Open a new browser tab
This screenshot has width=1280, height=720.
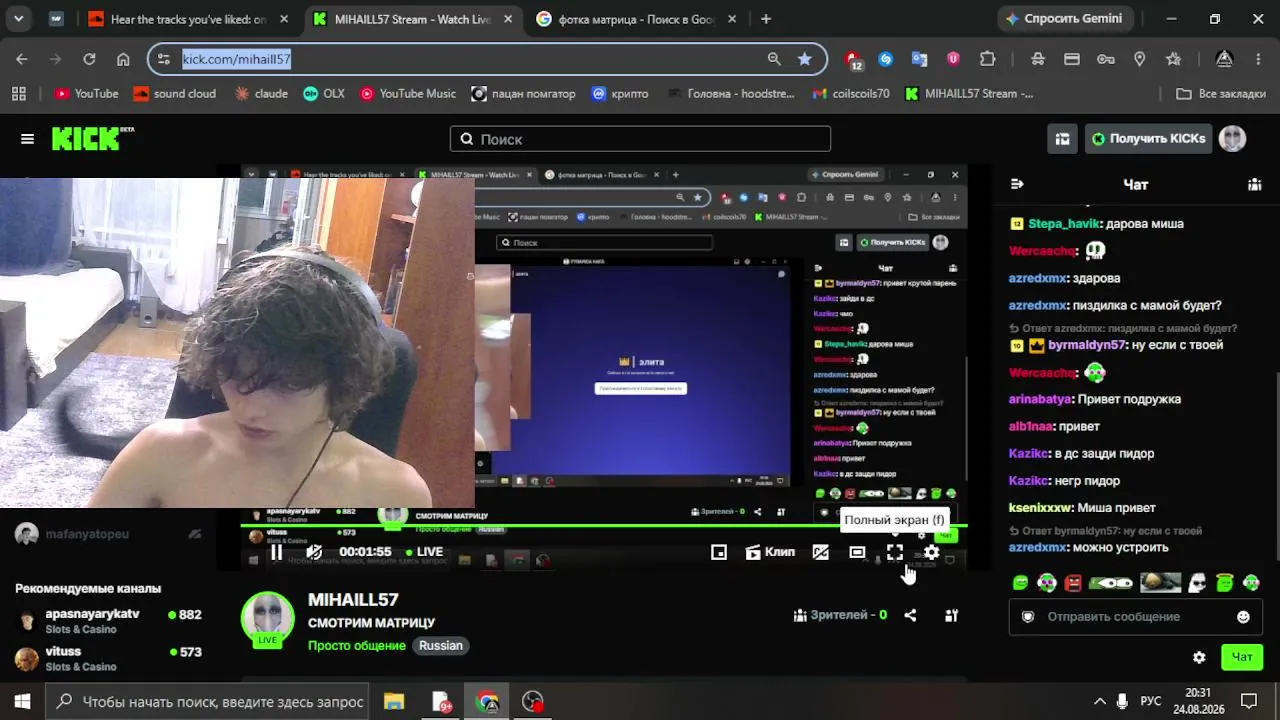[x=766, y=19]
